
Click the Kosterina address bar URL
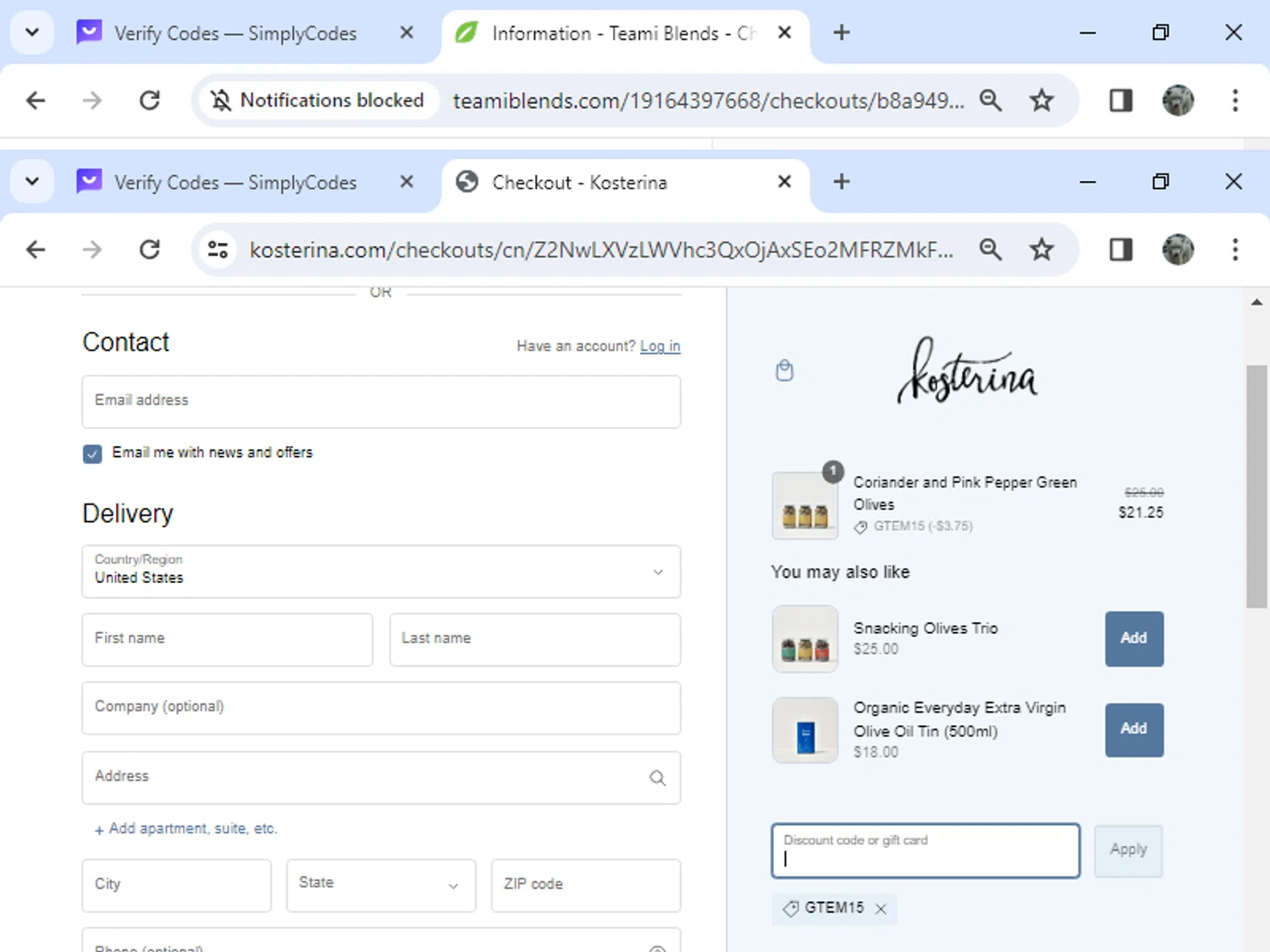[x=601, y=250]
